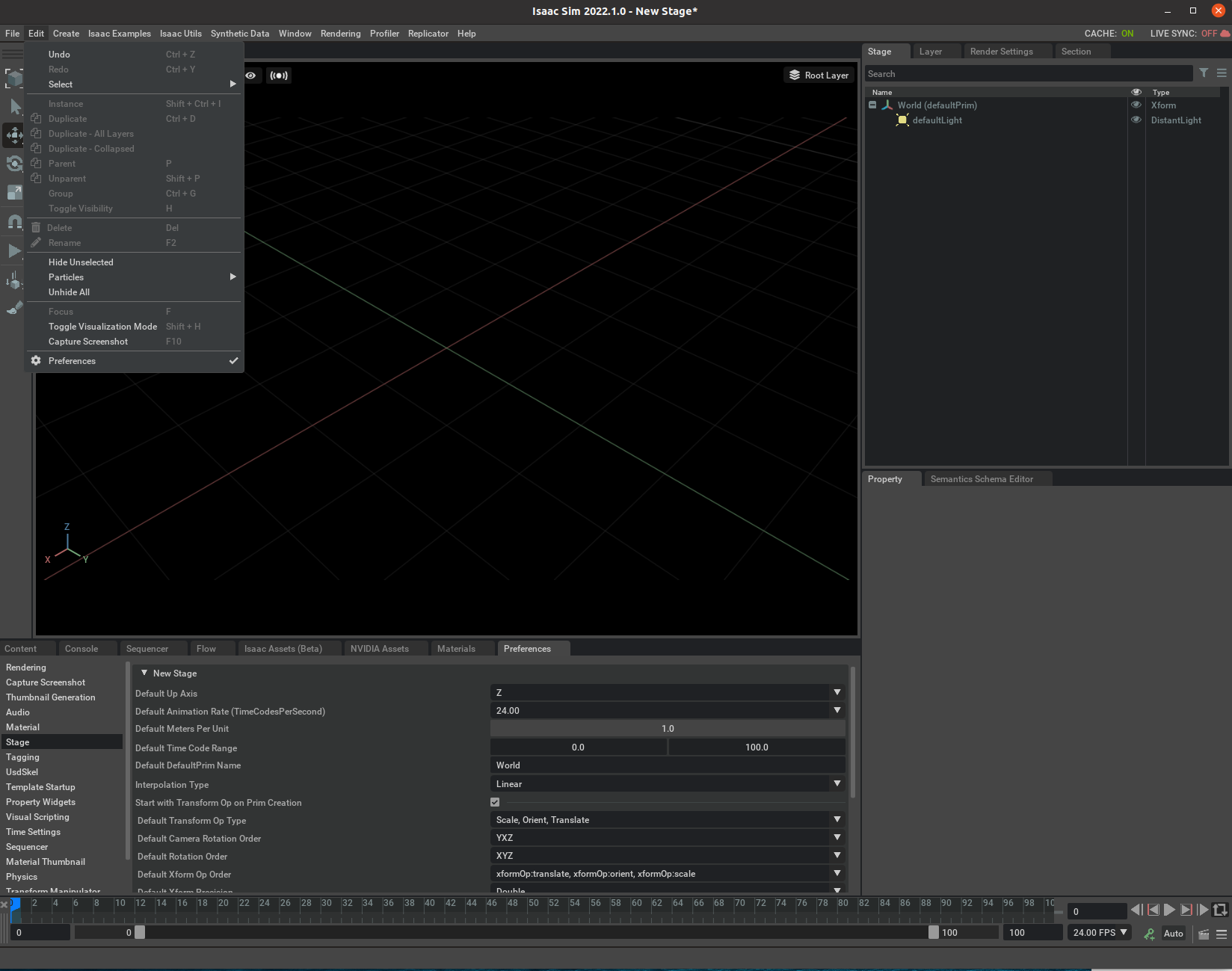Image resolution: width=1232 pixels, height=971 pixels.
Task: Click Undo in the Edit menu
Action: 135,55
